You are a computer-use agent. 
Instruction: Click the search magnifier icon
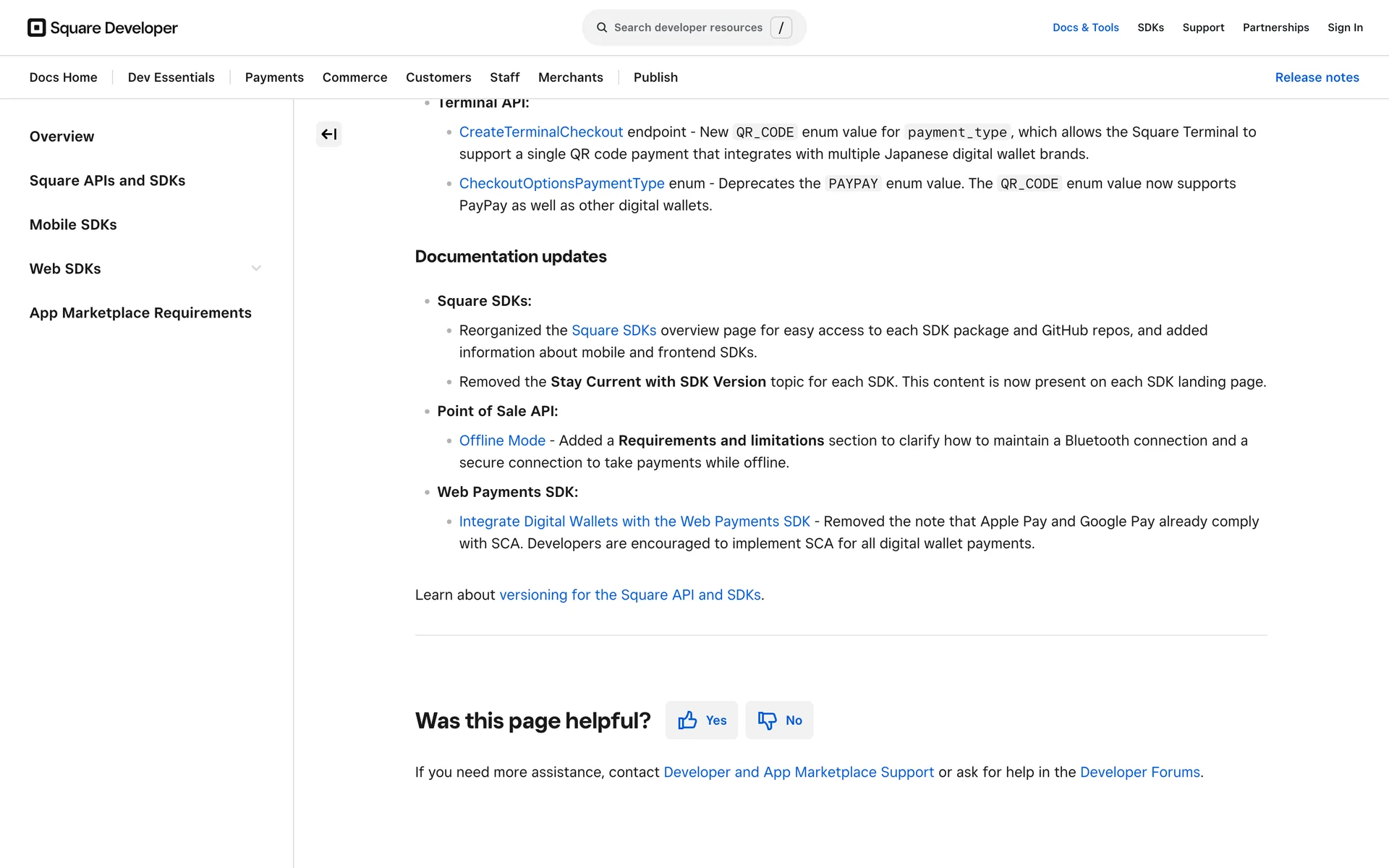click(601, 27)
